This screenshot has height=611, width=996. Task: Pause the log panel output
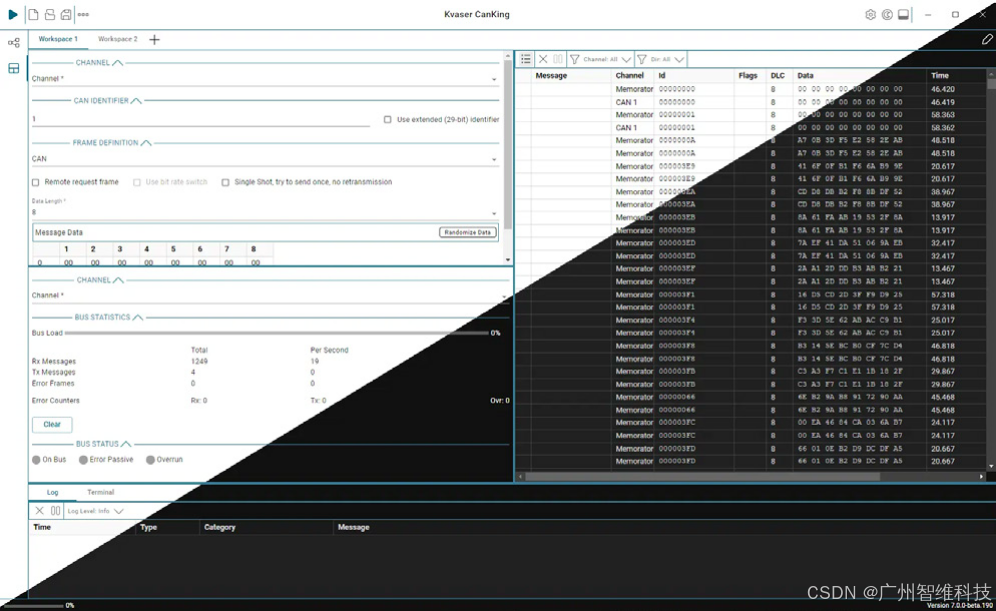click(x=55, y=511)
